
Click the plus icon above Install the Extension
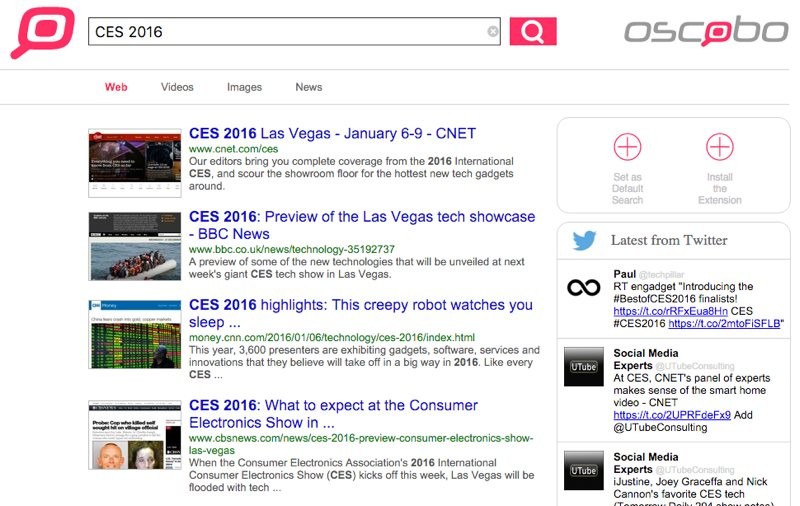[719, 148]
